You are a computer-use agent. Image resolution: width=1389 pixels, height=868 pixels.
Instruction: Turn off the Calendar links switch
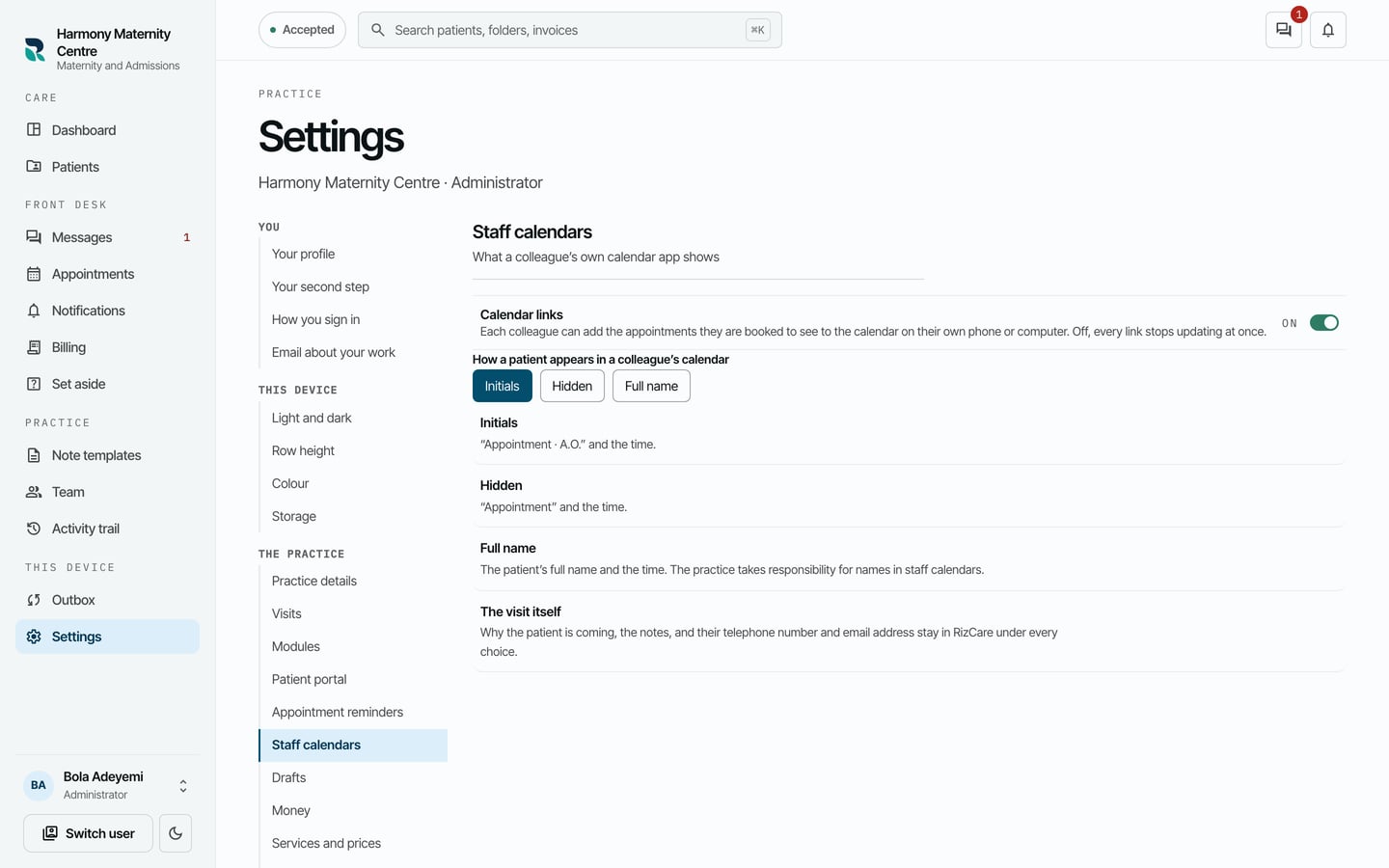click(x=1324, y=323)
